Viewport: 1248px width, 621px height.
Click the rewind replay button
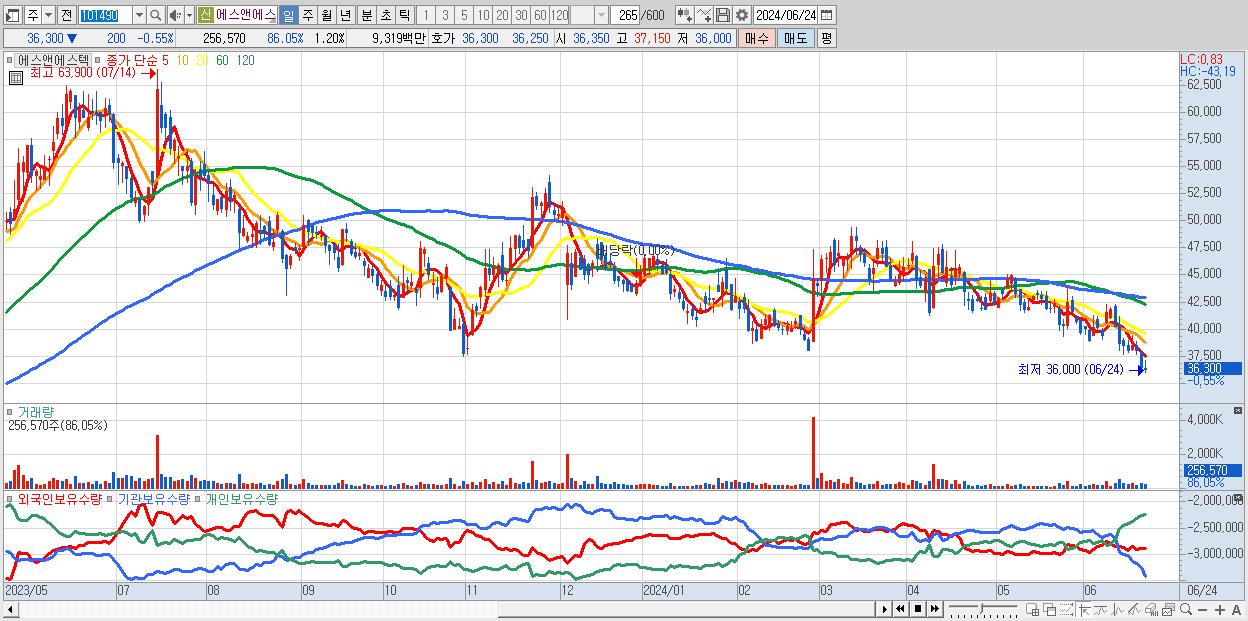coord(901,609)
